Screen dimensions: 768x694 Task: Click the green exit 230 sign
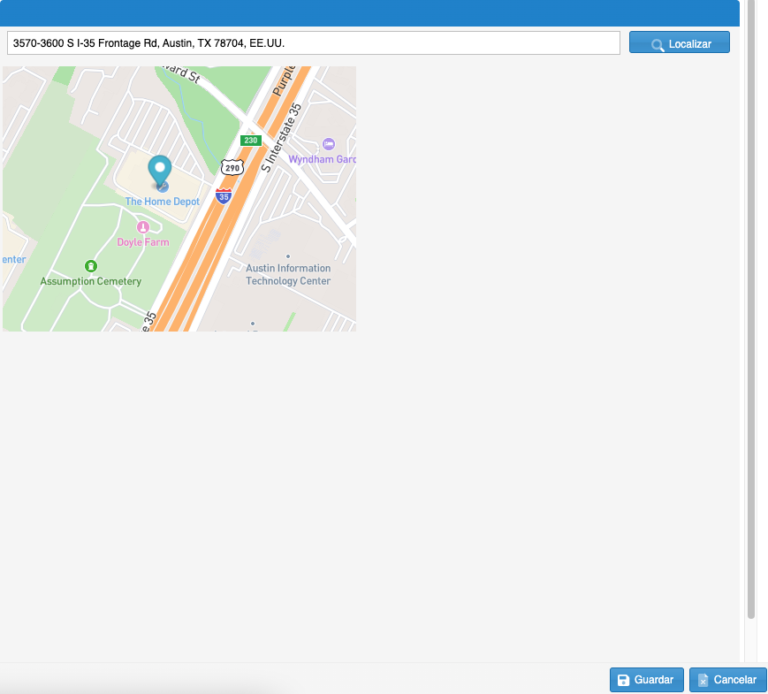pos(250,140)
